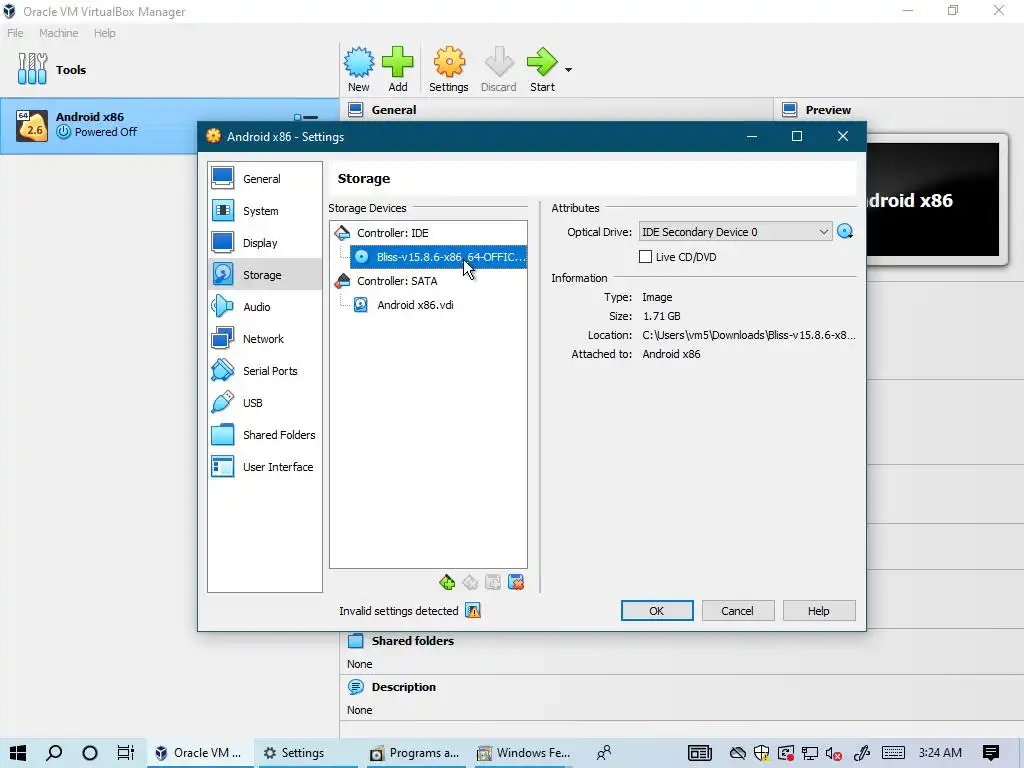Open the Start button dropdown arrow
Viewport: 1024px width, 768px height.
pos(568,70)
